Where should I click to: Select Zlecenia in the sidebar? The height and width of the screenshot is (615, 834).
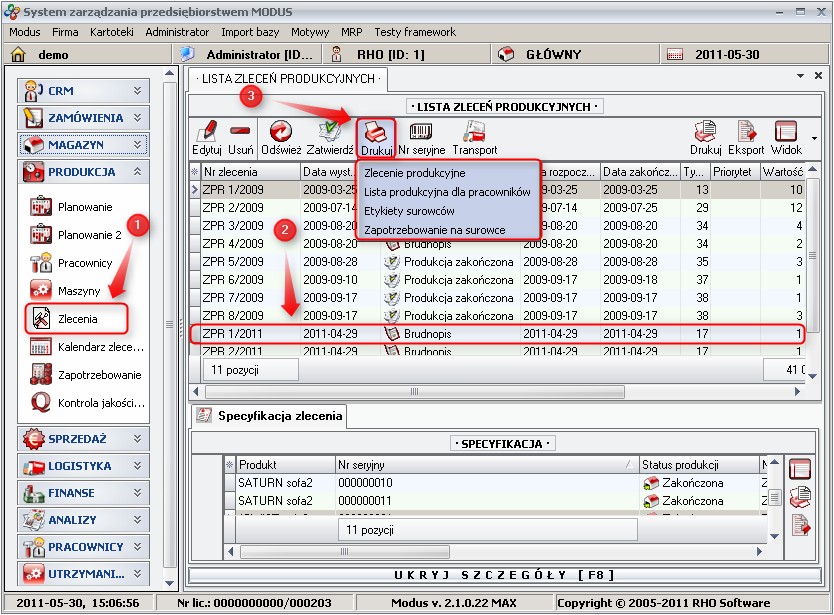tap(78, 319)
